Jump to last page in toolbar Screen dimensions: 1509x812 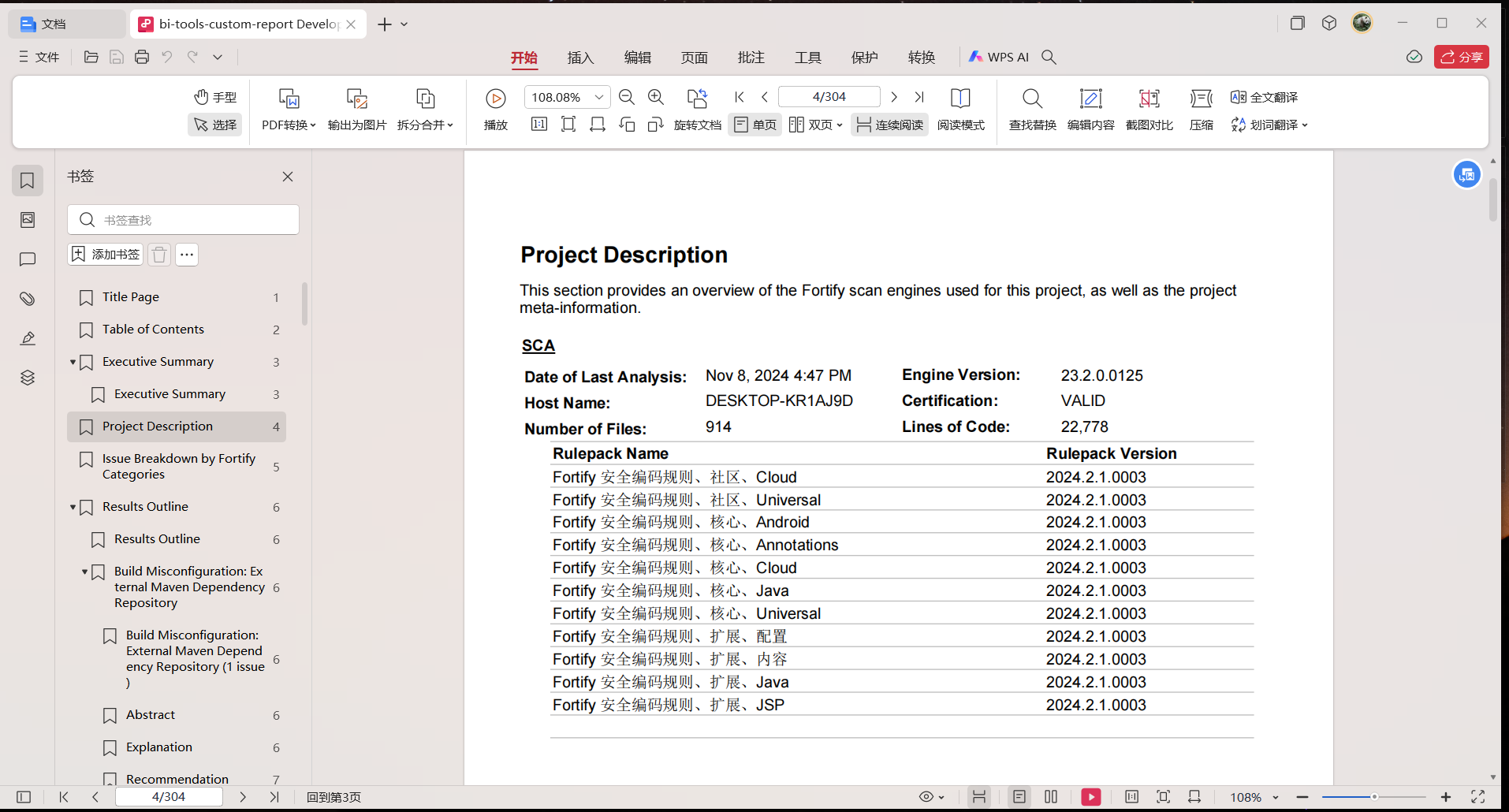[919, 97]
